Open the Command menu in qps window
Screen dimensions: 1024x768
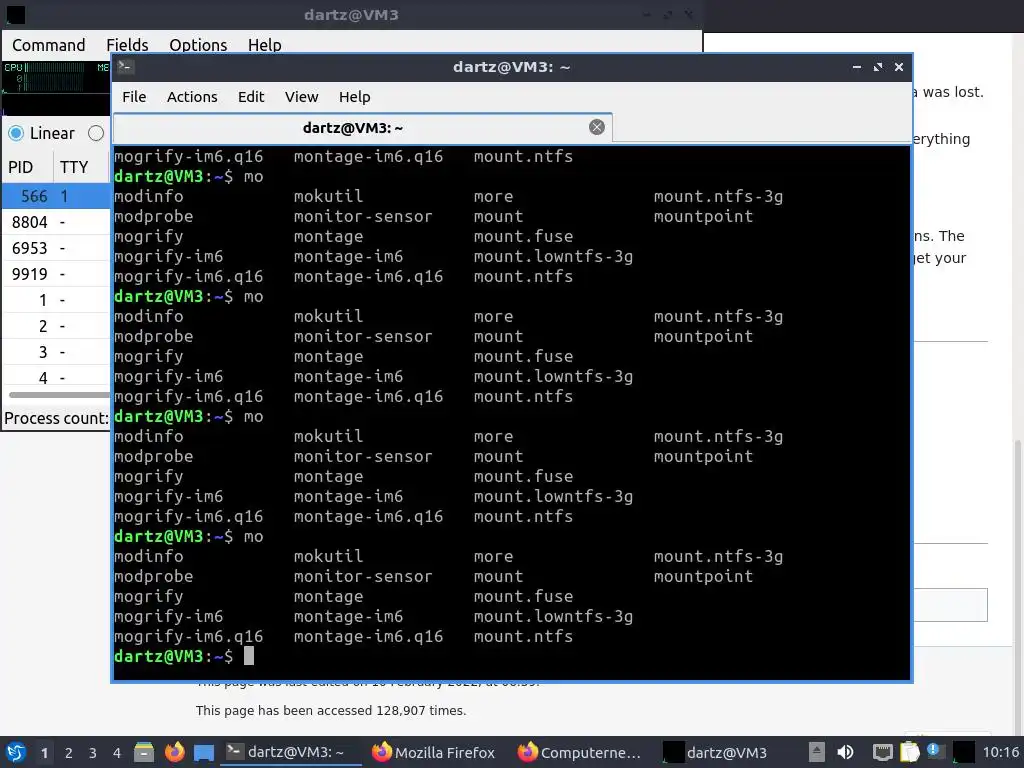pos(48,45)
